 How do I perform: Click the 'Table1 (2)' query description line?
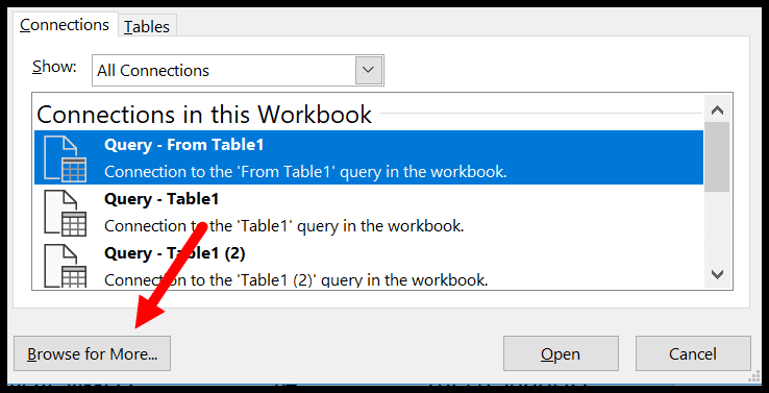296,280
